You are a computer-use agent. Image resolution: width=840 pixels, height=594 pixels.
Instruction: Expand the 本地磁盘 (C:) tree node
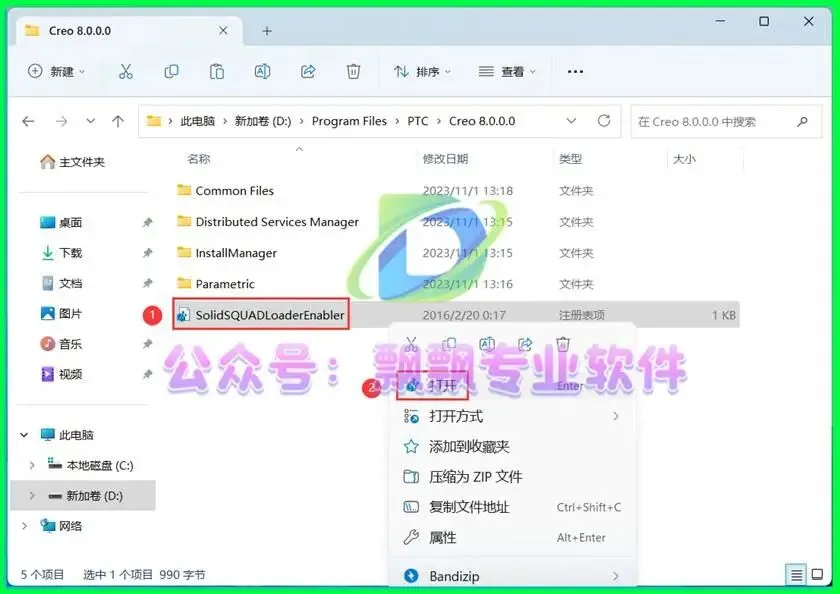(x=32, y=465)
